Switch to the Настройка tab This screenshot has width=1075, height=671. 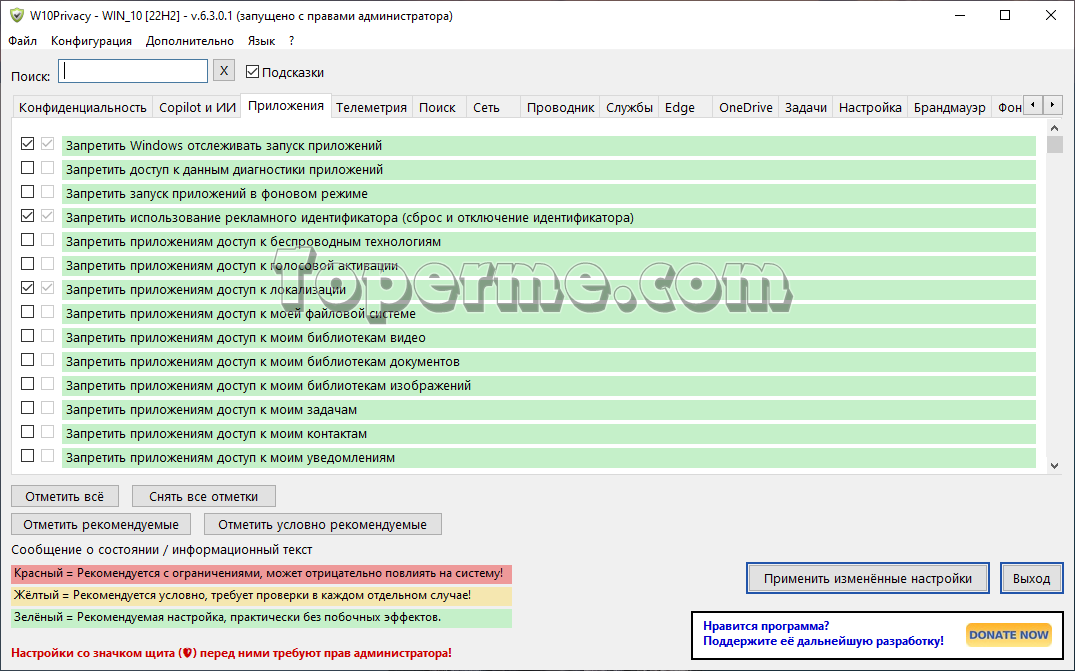click(x=870, y=108)
